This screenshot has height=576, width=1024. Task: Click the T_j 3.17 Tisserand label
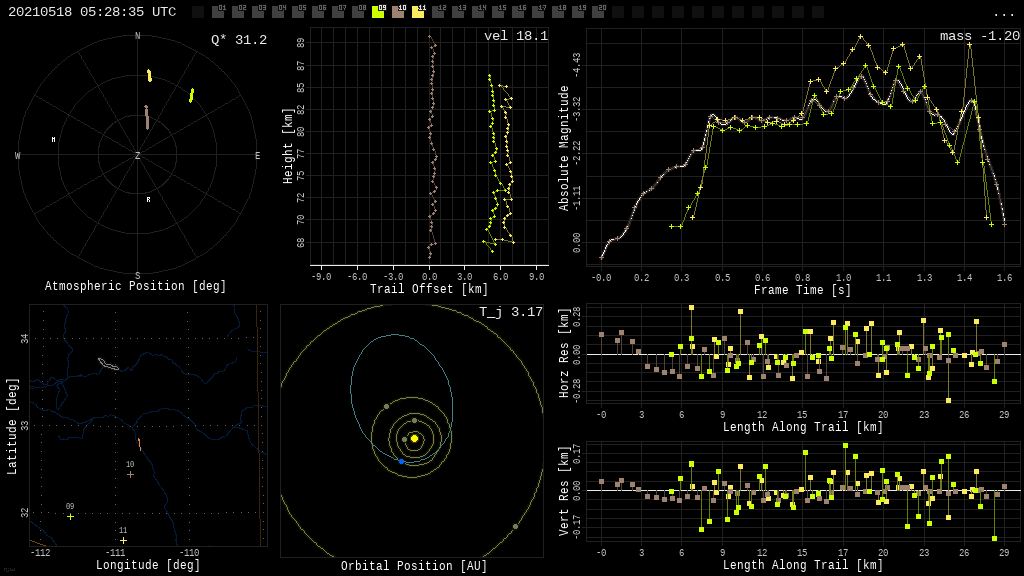(x=510, y=312)
